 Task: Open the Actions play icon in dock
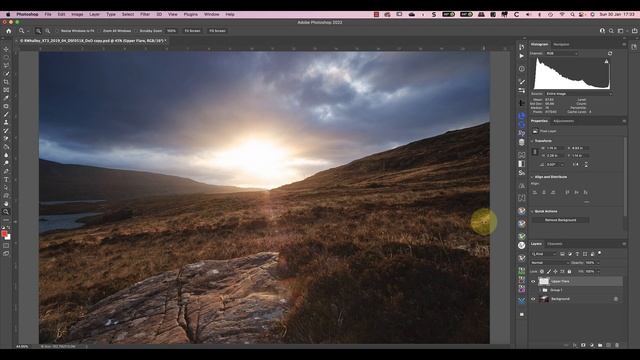[522, 56]
